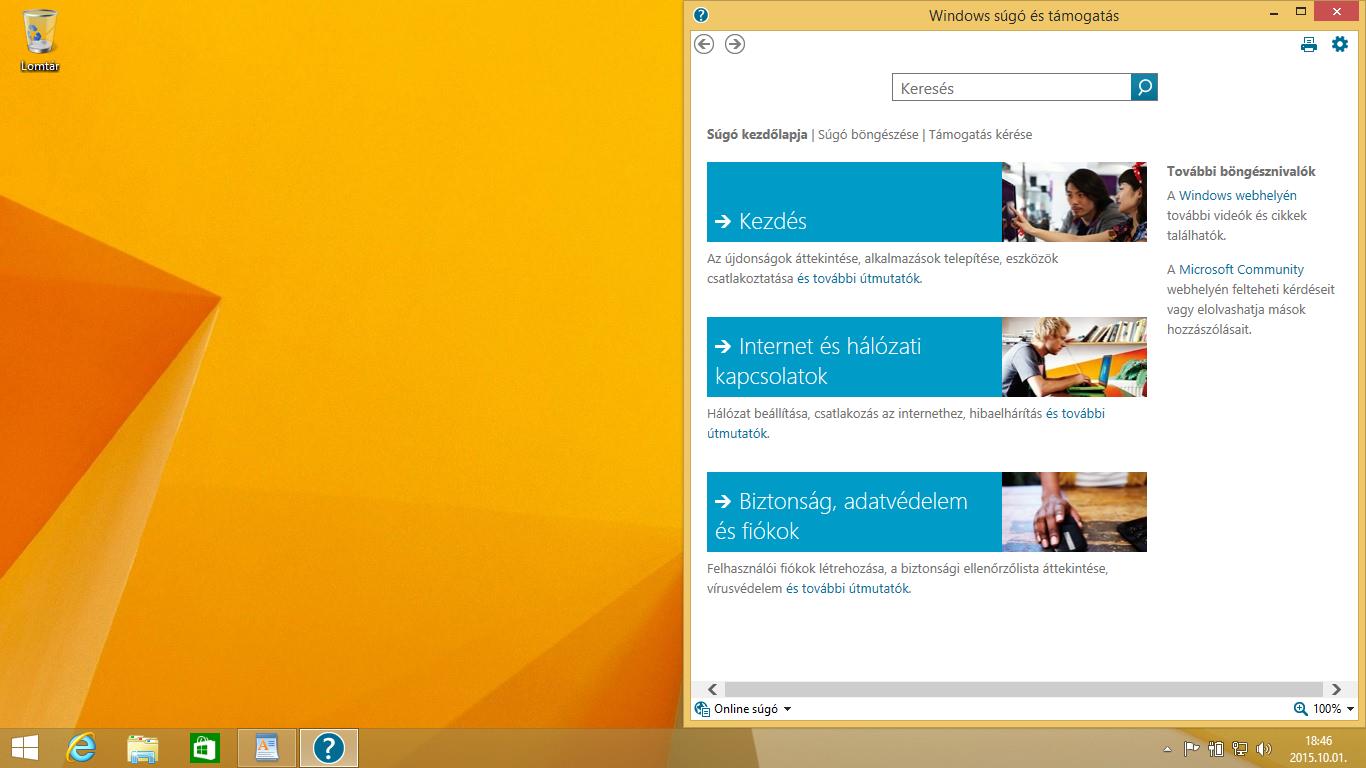The image size is (1366, 768).
Task: Click in the Keresés search field
Action: pos(1012,88)
